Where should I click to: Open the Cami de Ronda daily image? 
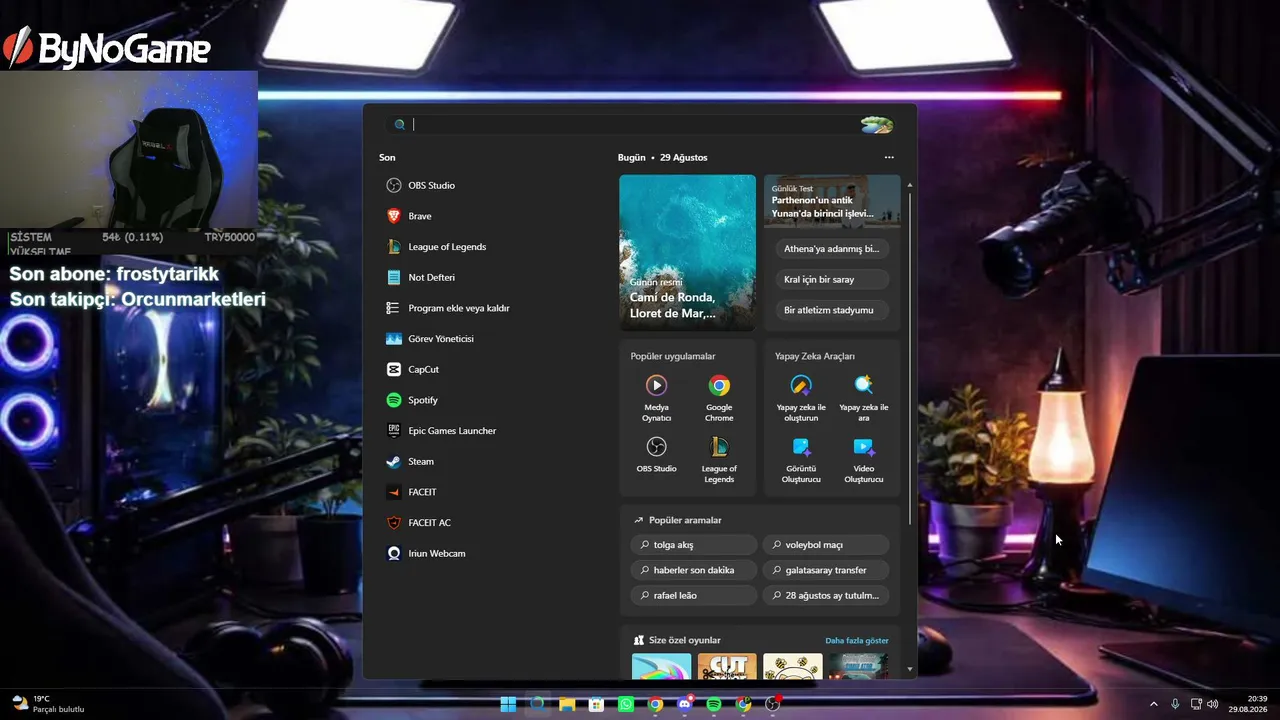tap(688, 253)
